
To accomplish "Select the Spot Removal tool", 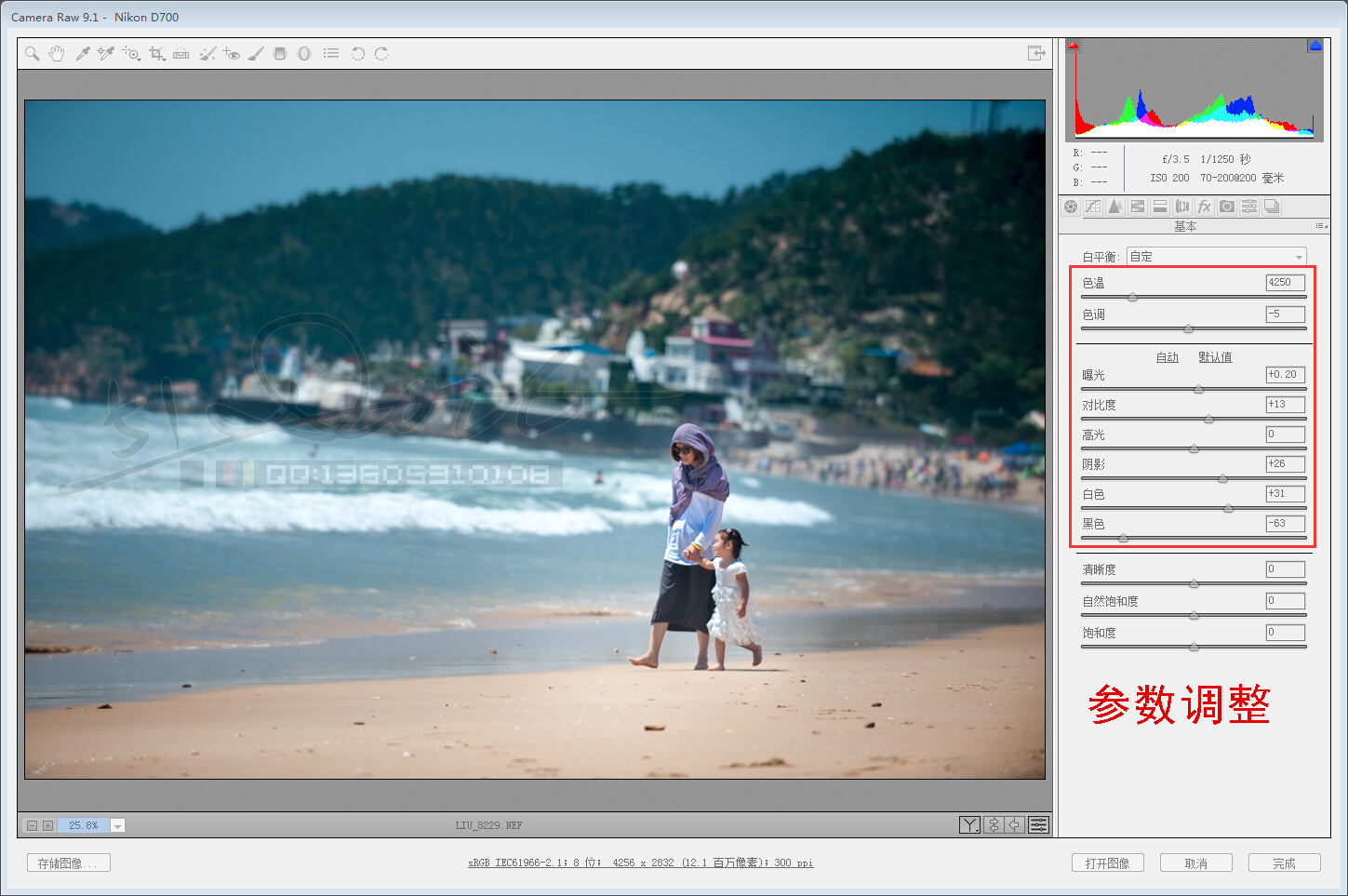I will tap(207, 54).
